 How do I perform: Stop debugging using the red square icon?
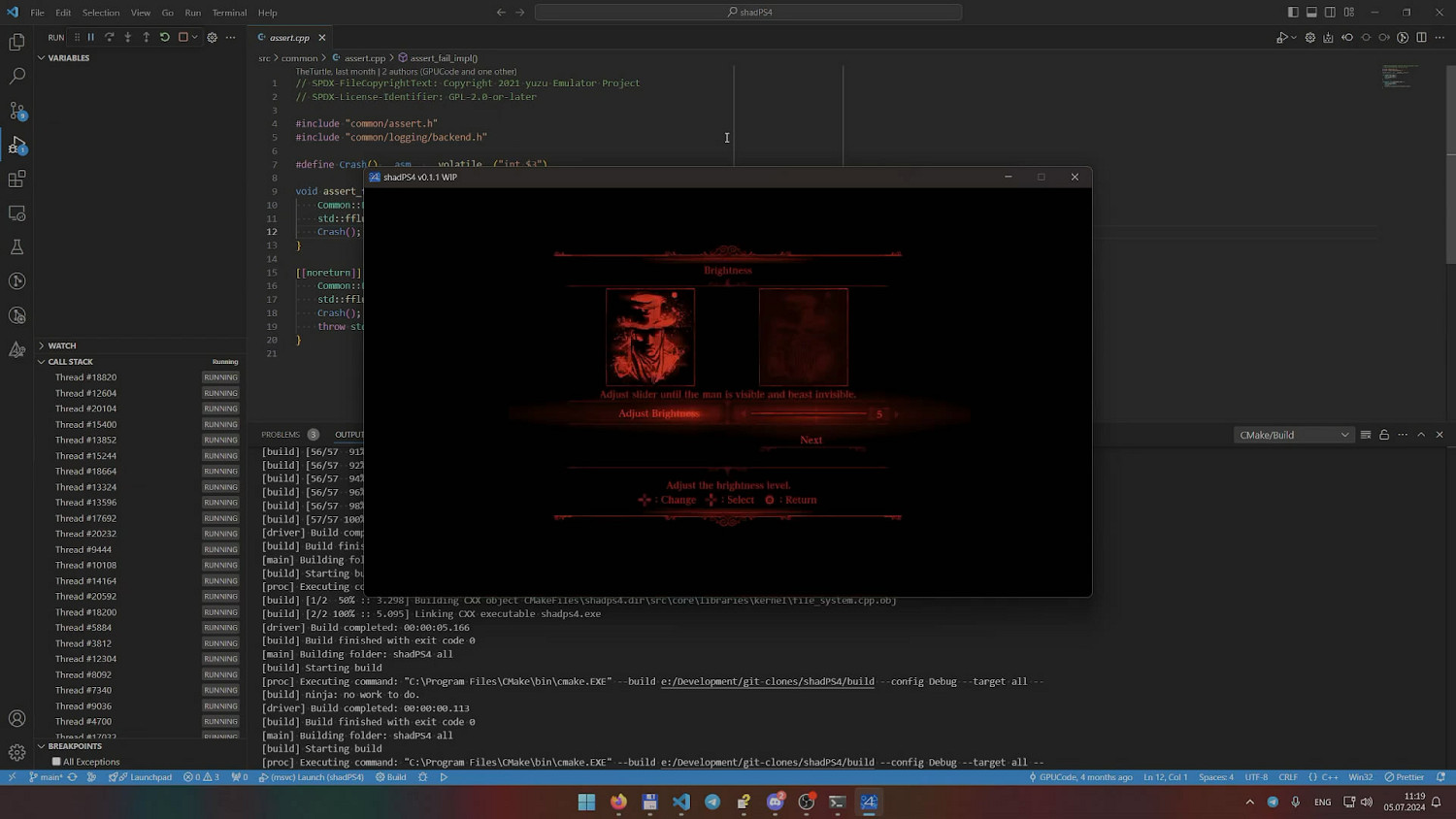pos(182,38)
